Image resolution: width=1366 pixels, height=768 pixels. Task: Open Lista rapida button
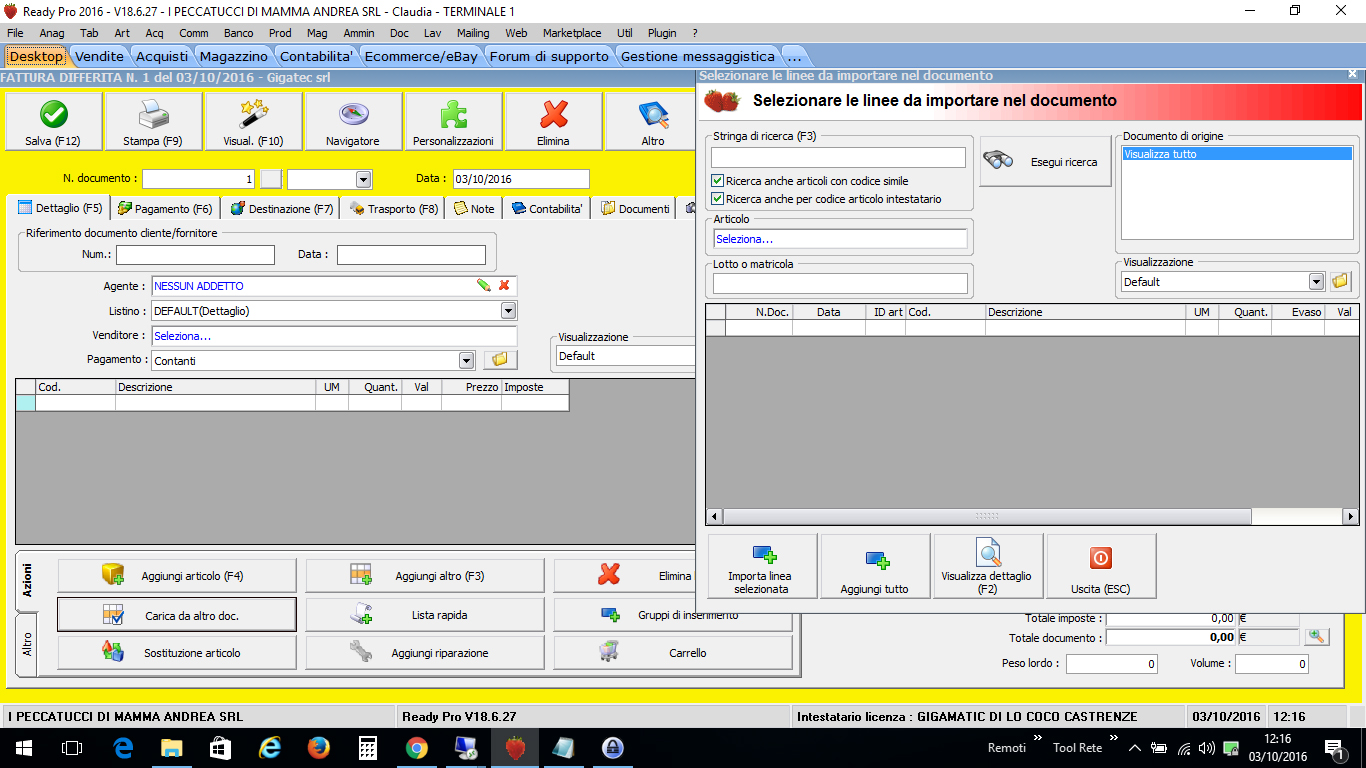point(425,615)
